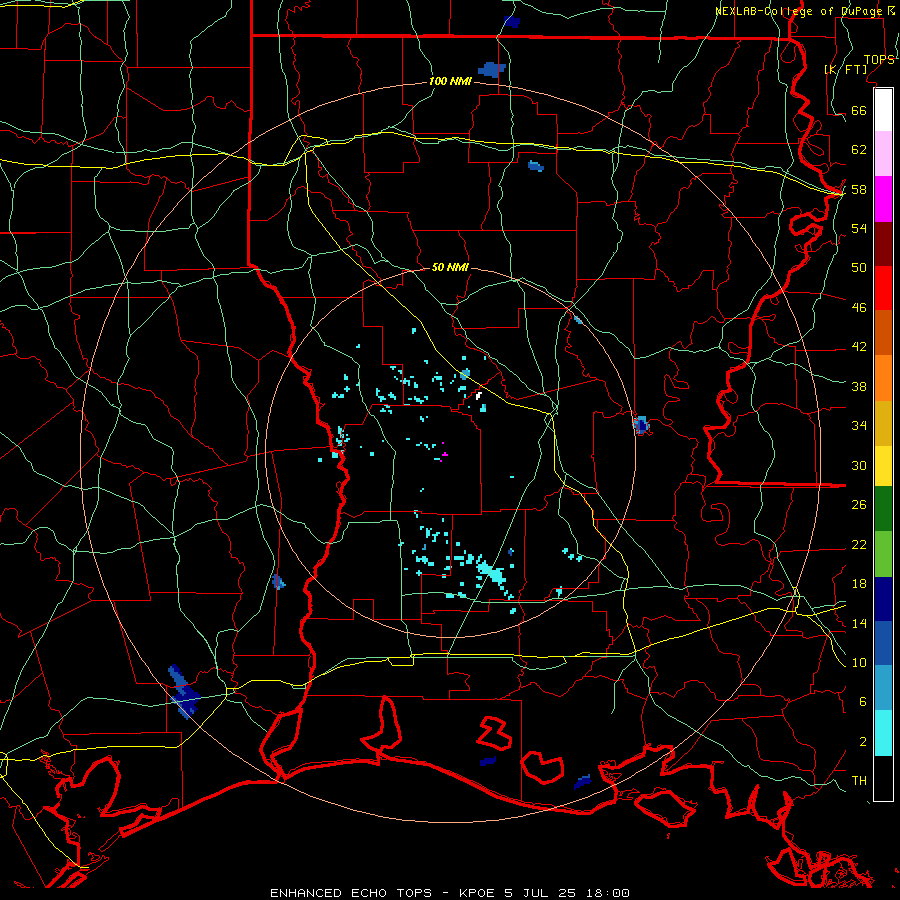Select the bright red legend swatch
This screenshot has height=900, width=900.
point(883,288)
